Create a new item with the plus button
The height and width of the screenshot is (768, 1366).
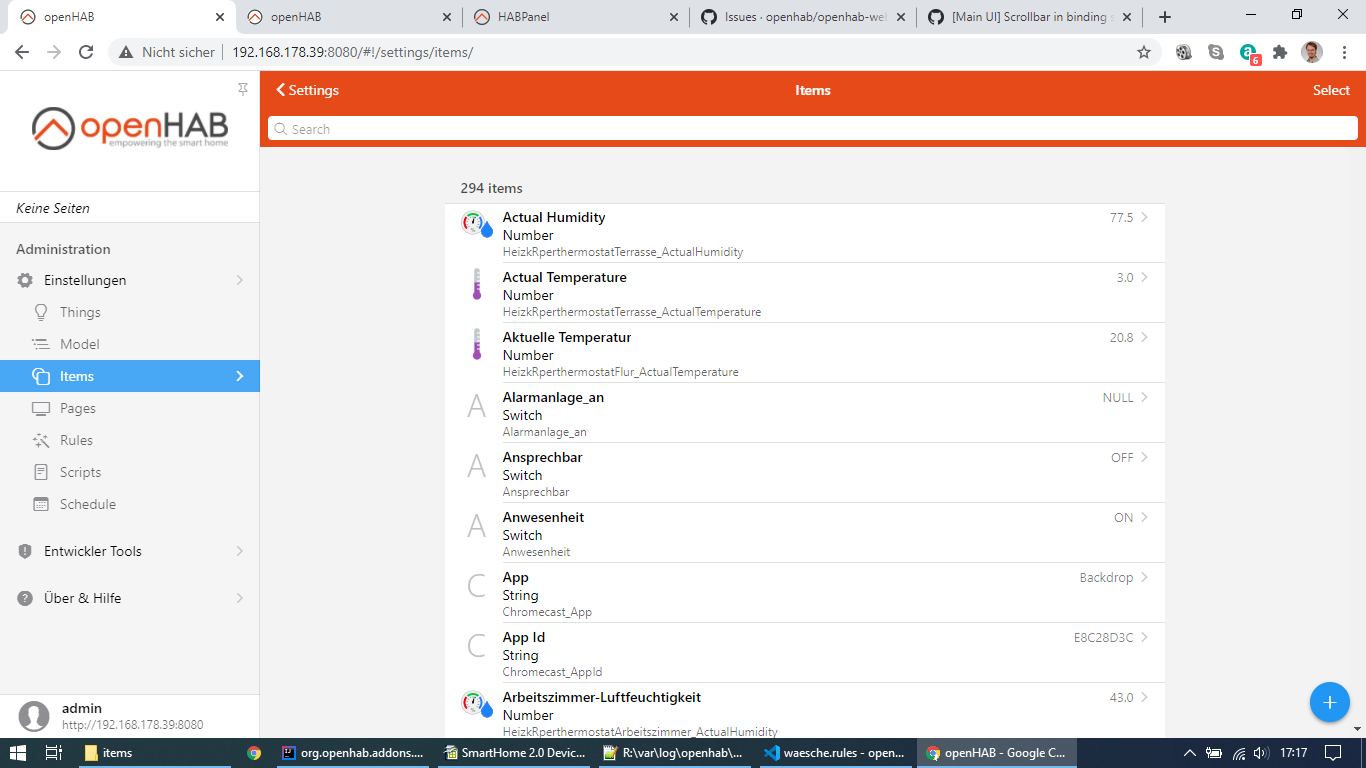[1330, 702]
